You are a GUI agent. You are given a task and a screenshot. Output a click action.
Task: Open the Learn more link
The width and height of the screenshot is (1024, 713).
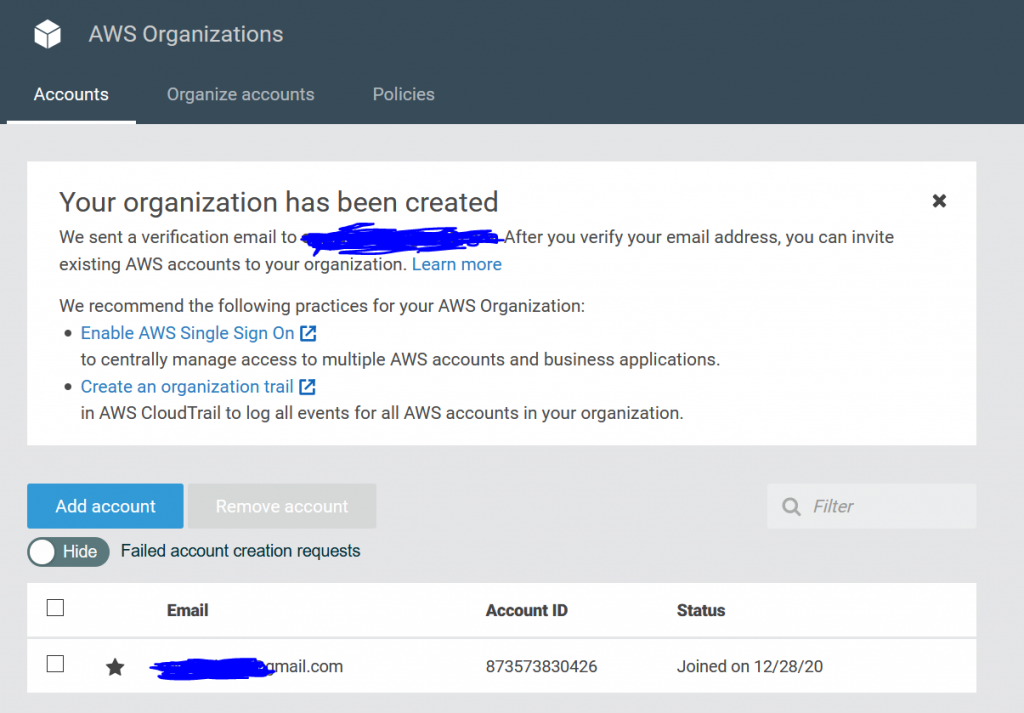[456, 264]
